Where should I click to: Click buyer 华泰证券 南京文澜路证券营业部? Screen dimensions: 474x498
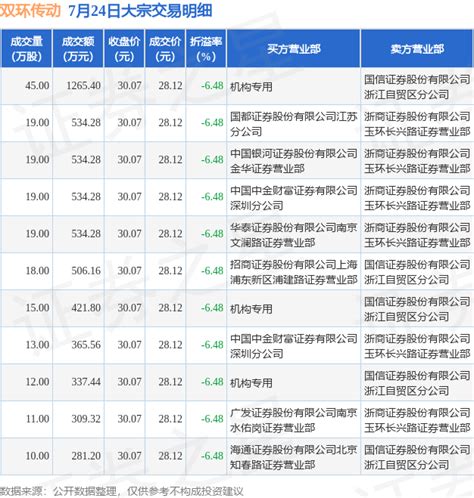[x=293, y=235]
